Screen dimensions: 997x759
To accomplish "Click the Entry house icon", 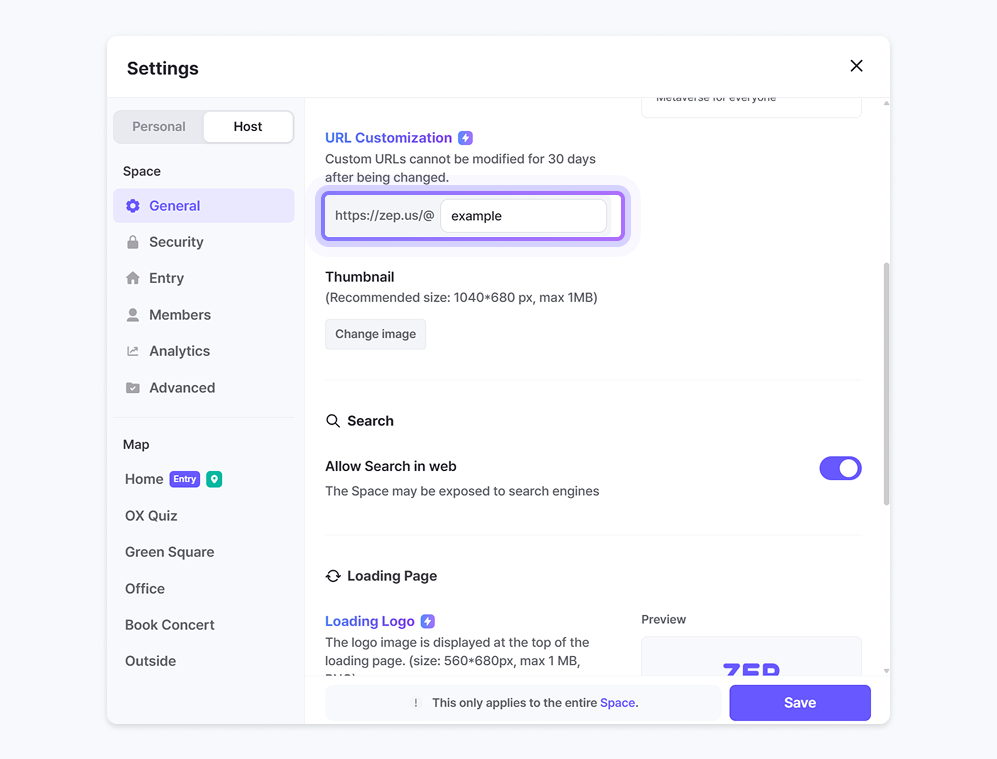I will pyautogui.click(x=133, y=278).
